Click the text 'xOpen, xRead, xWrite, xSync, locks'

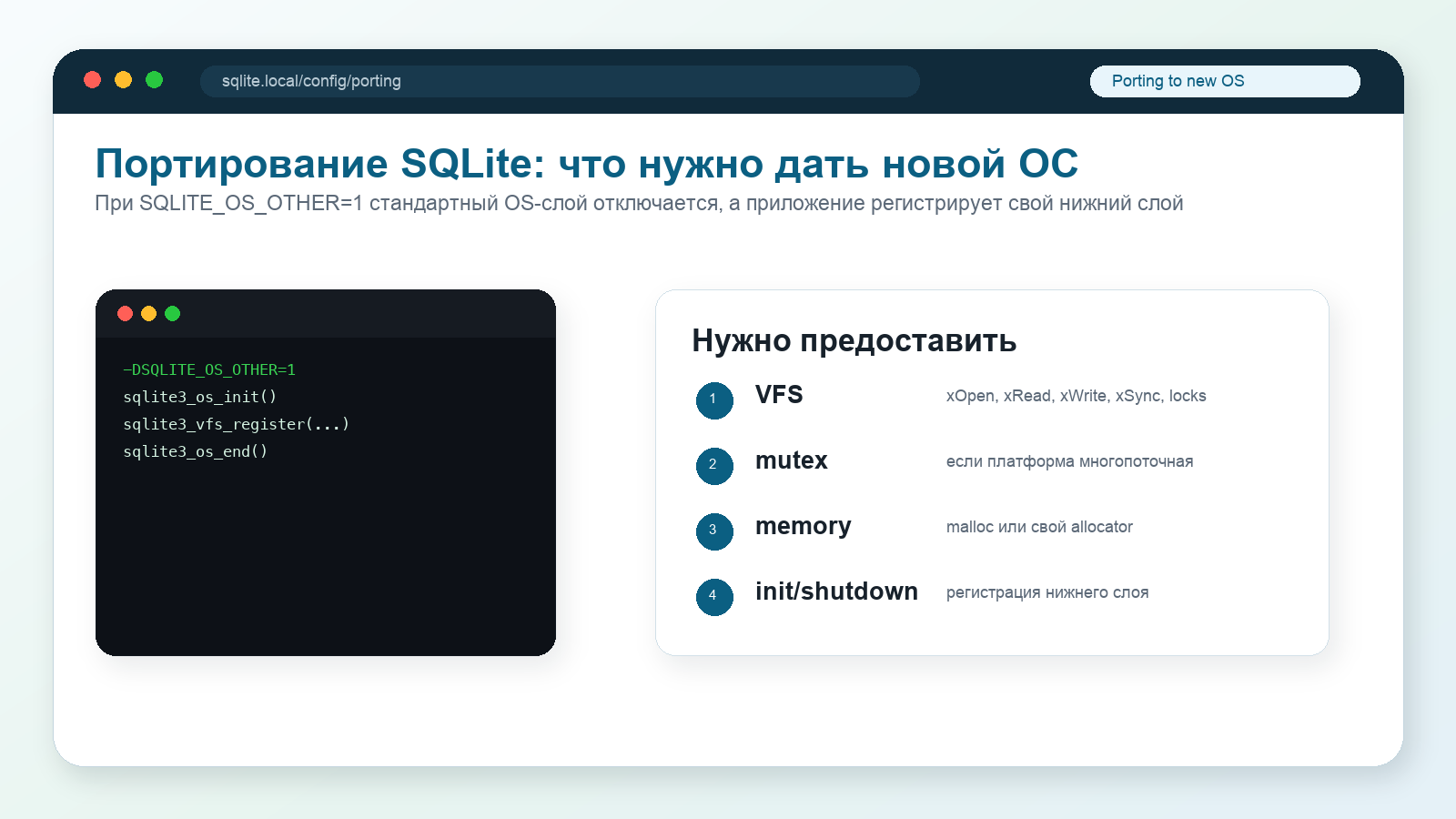(x=1077, y=396)
